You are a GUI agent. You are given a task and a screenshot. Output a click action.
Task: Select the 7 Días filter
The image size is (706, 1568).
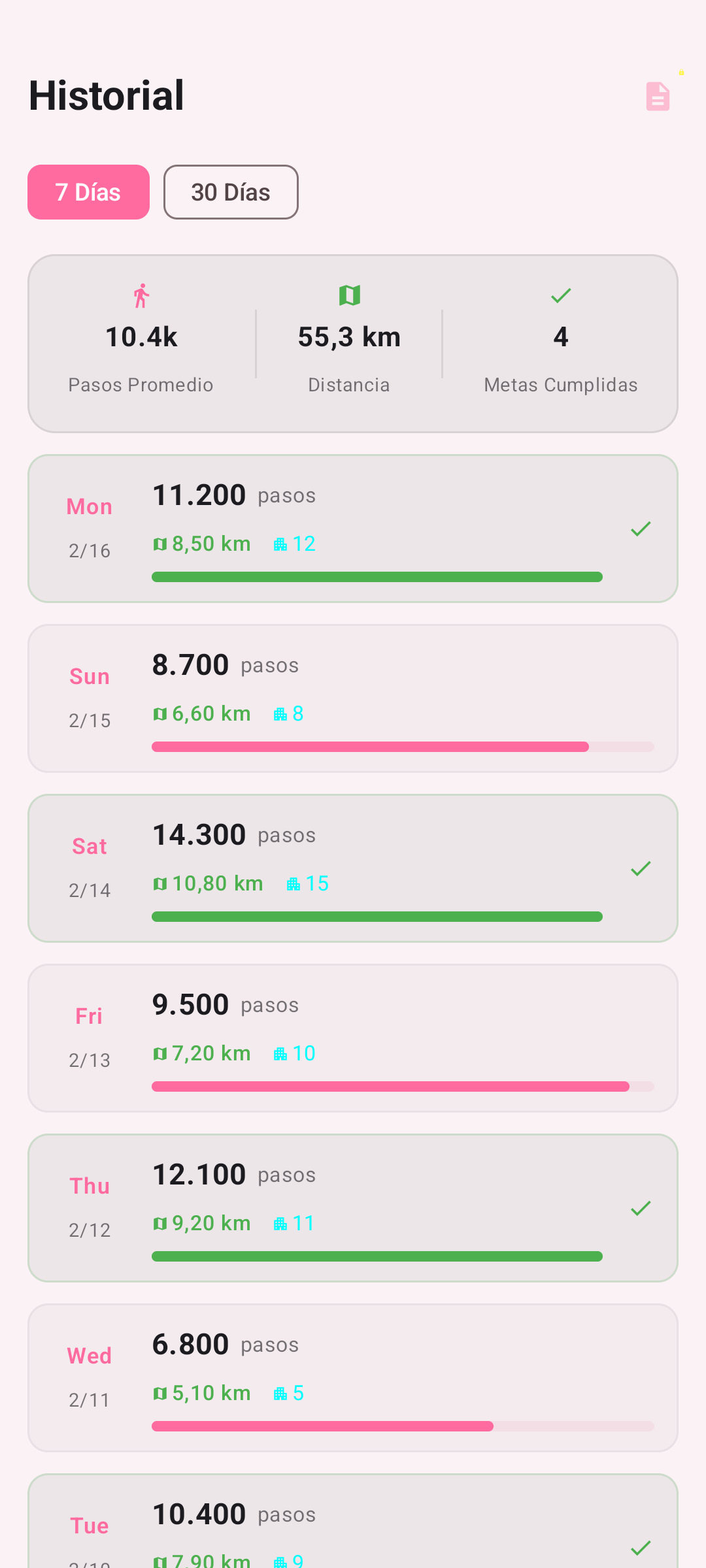point(88,192)
